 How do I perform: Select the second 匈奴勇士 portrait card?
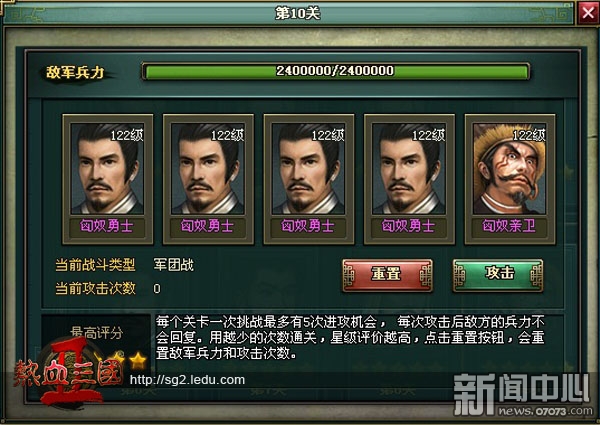(x=208, y=179)
